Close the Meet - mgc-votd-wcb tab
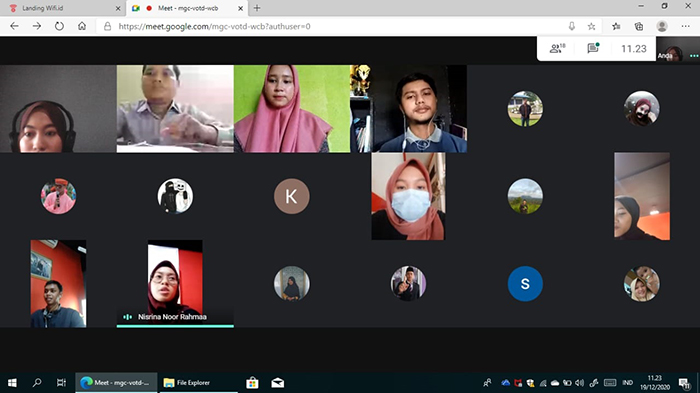This screenshot has width=700, height=393. tap(240, 8)
